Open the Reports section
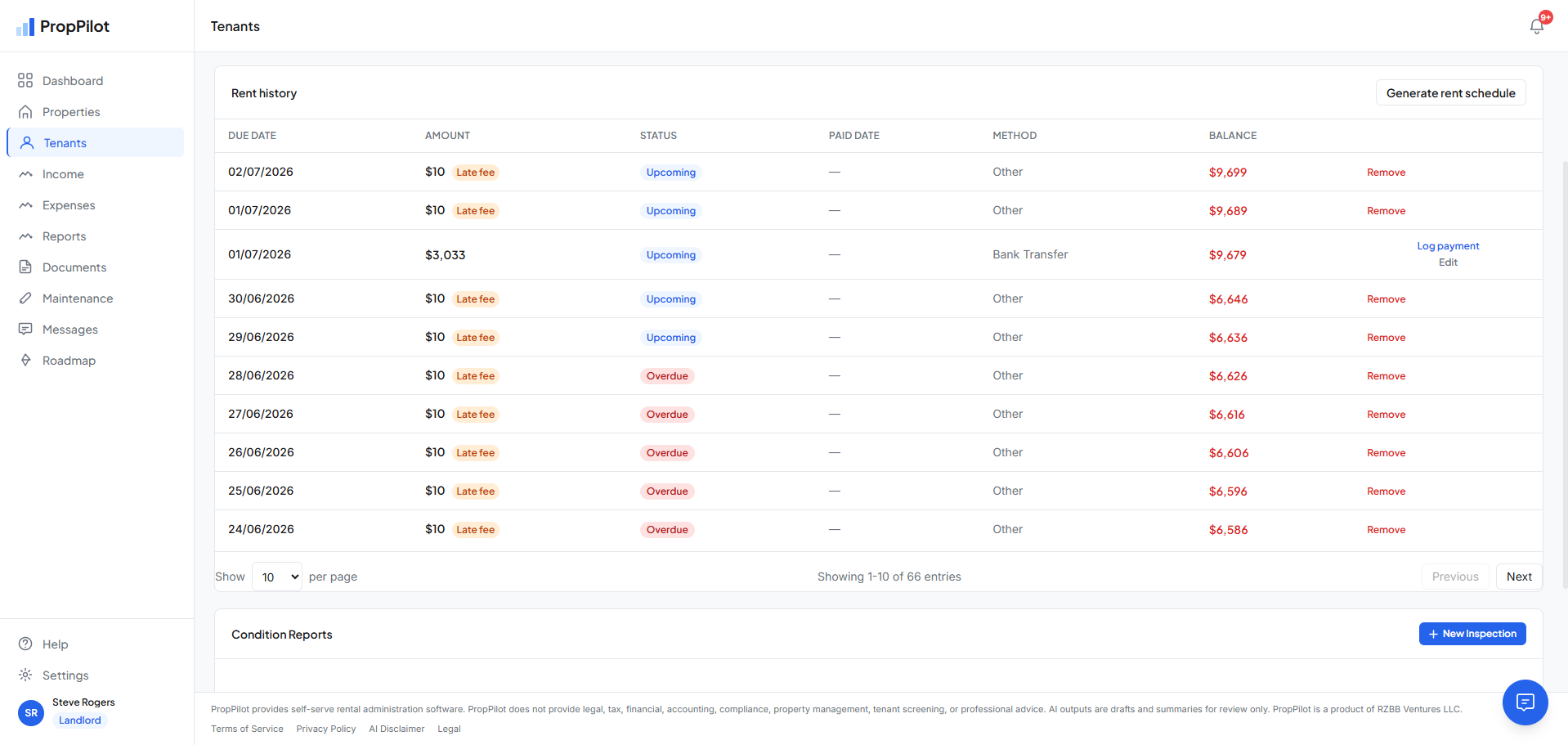 click(x=95, y=236)
